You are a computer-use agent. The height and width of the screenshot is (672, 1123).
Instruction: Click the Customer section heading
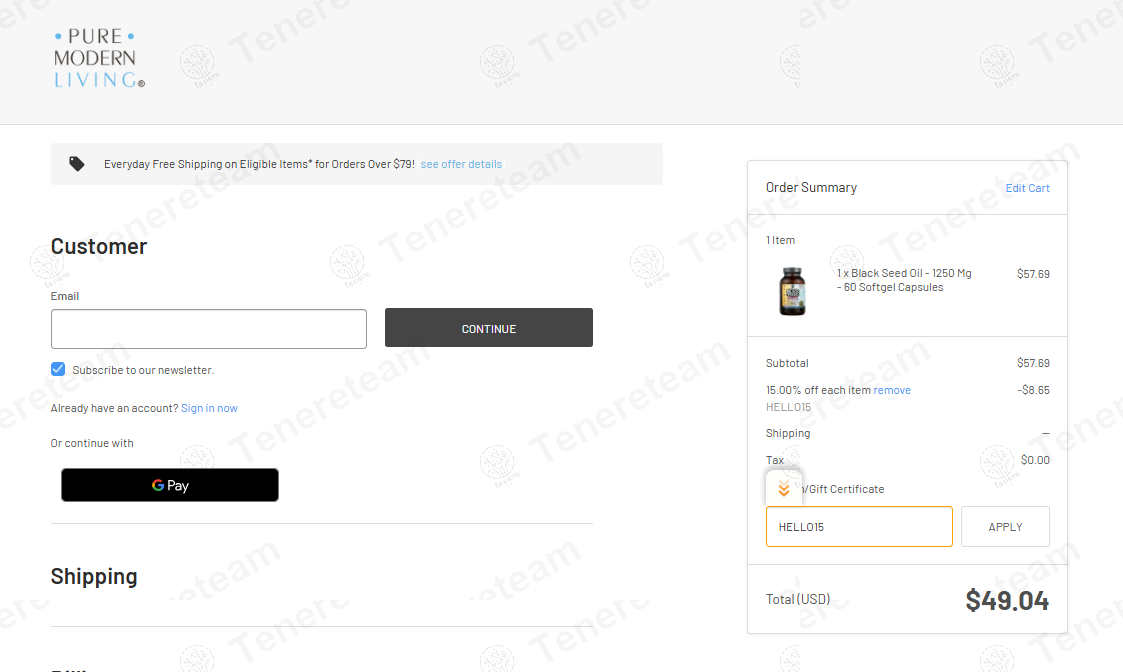point(99,246)
